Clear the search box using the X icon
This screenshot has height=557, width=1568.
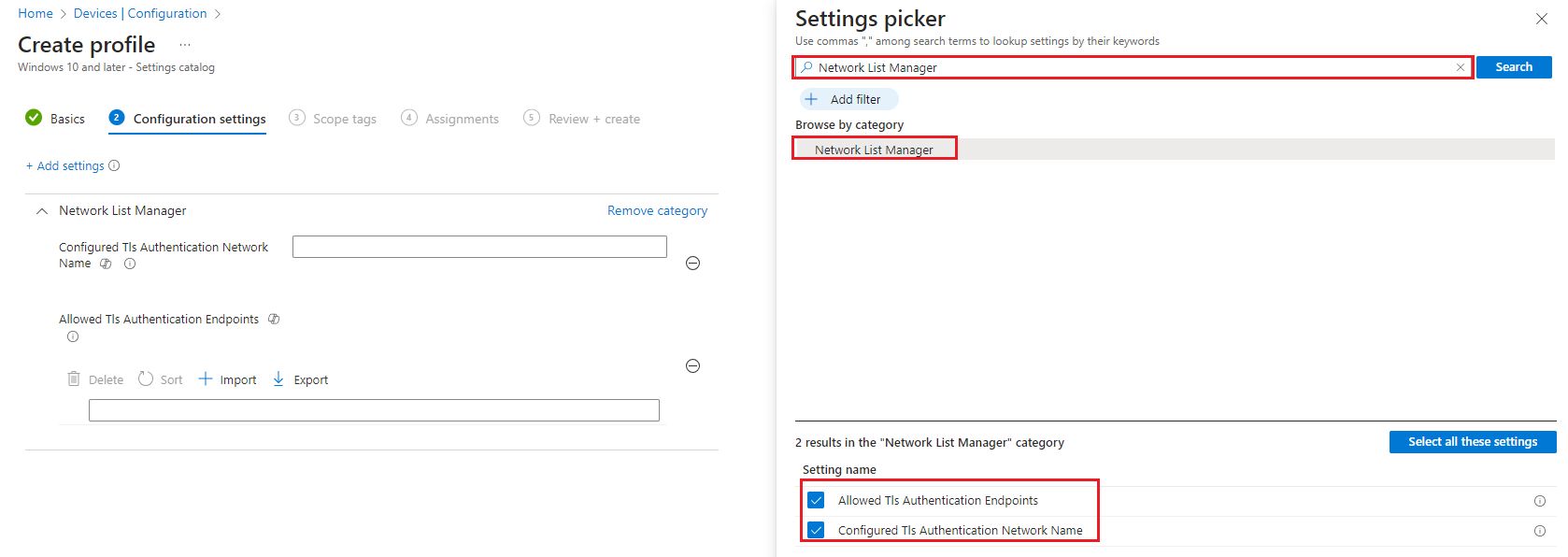click(x=1460, y=66)
